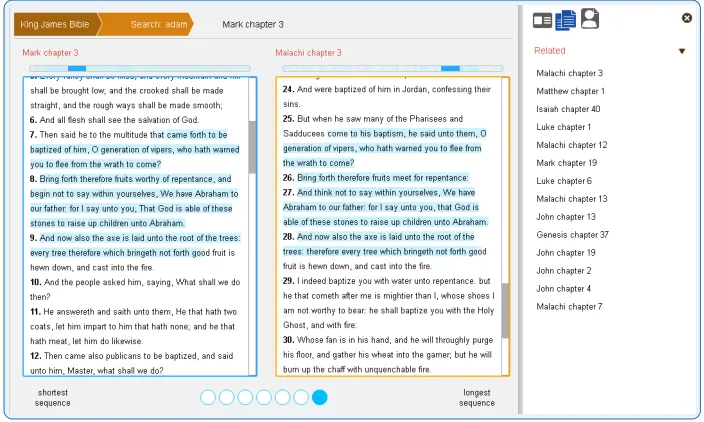Open John chapter 2 related link

click(563, 271)
